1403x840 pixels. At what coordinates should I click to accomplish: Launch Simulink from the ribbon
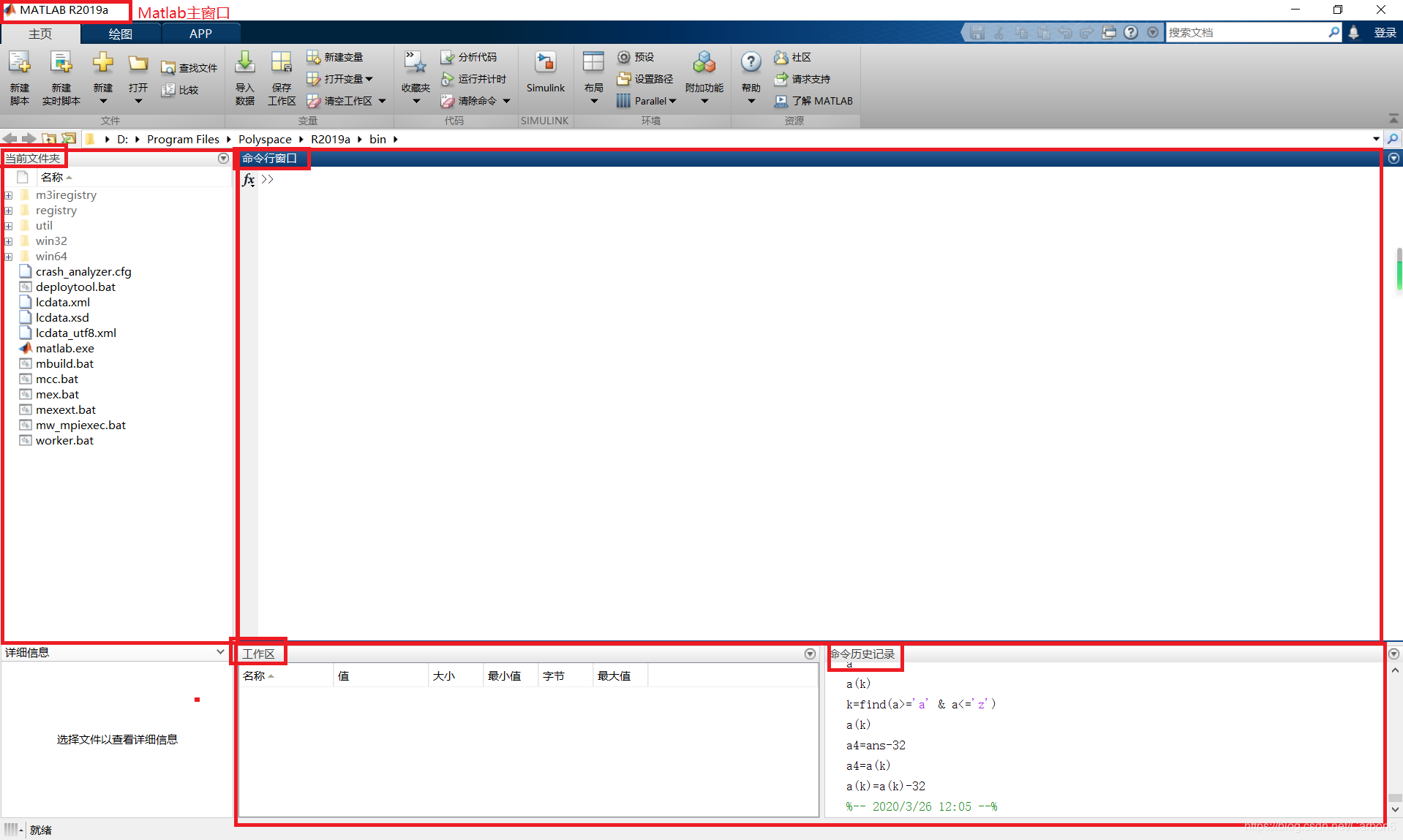(546, 73)
